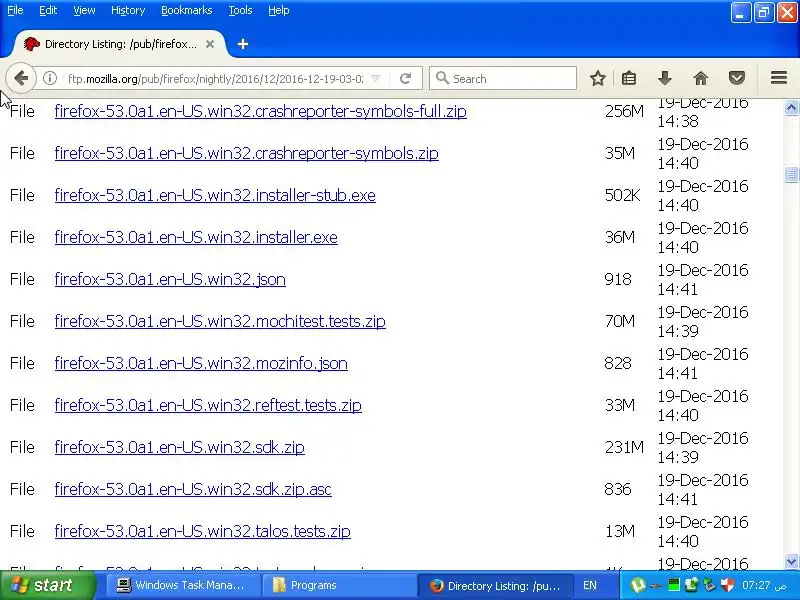The height and width of the screenshot is (600, 800).
Task: Open the View menu
Action: pos(84,10)
